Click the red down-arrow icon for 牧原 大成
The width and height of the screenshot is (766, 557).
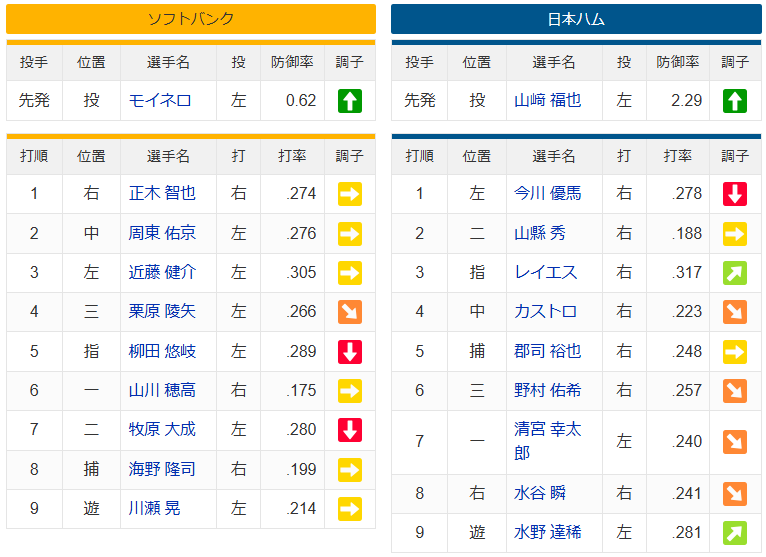coord(350,429)
